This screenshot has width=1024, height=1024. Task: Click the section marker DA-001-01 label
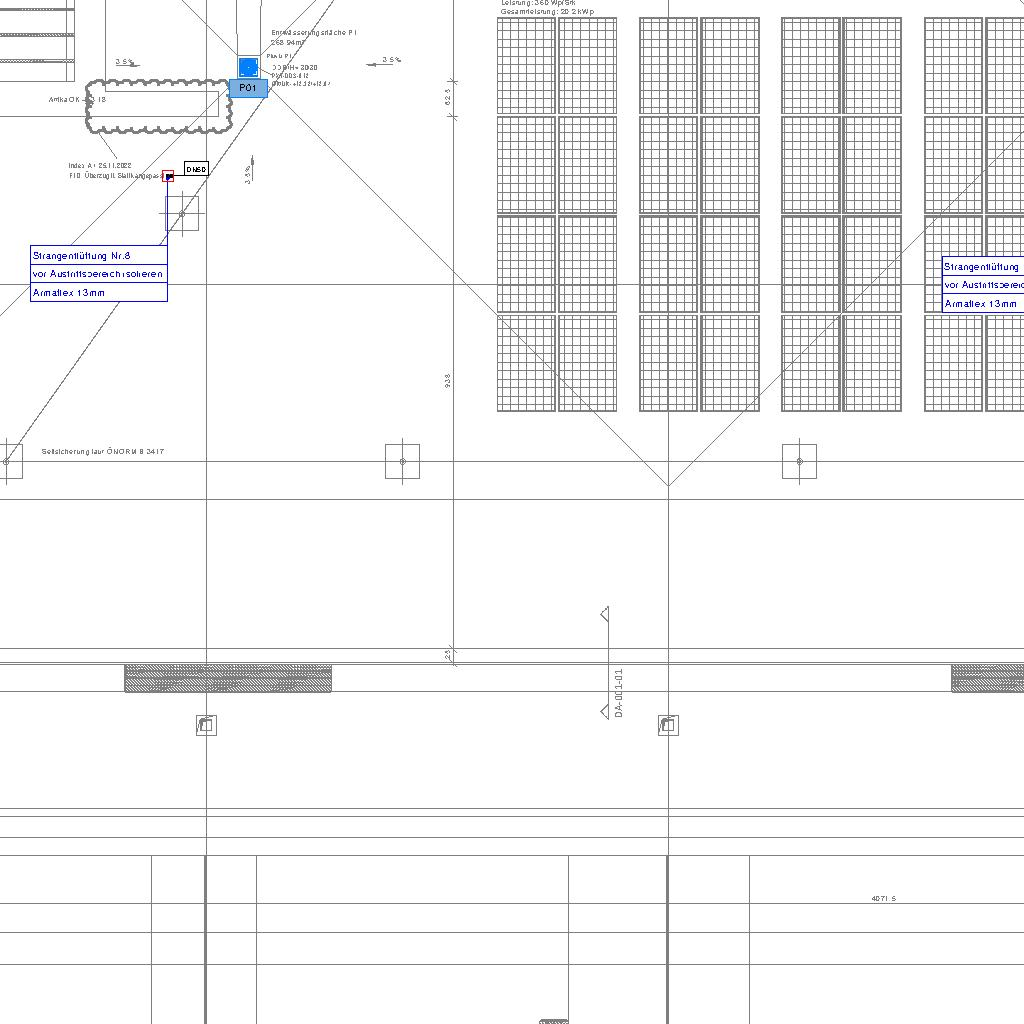619,693
